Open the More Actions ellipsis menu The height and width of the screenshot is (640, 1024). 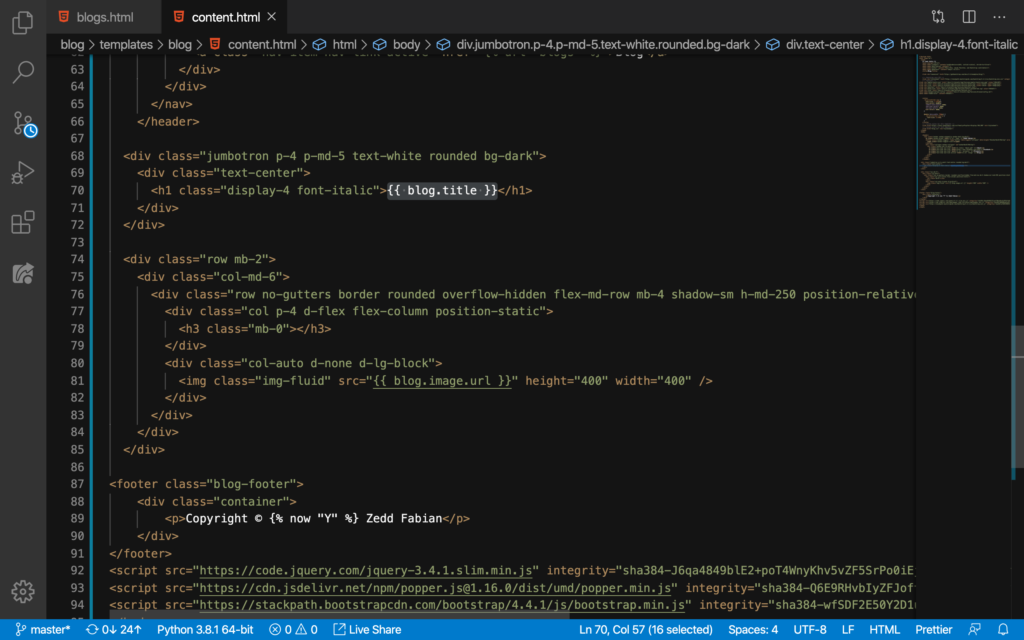[999, 17]
